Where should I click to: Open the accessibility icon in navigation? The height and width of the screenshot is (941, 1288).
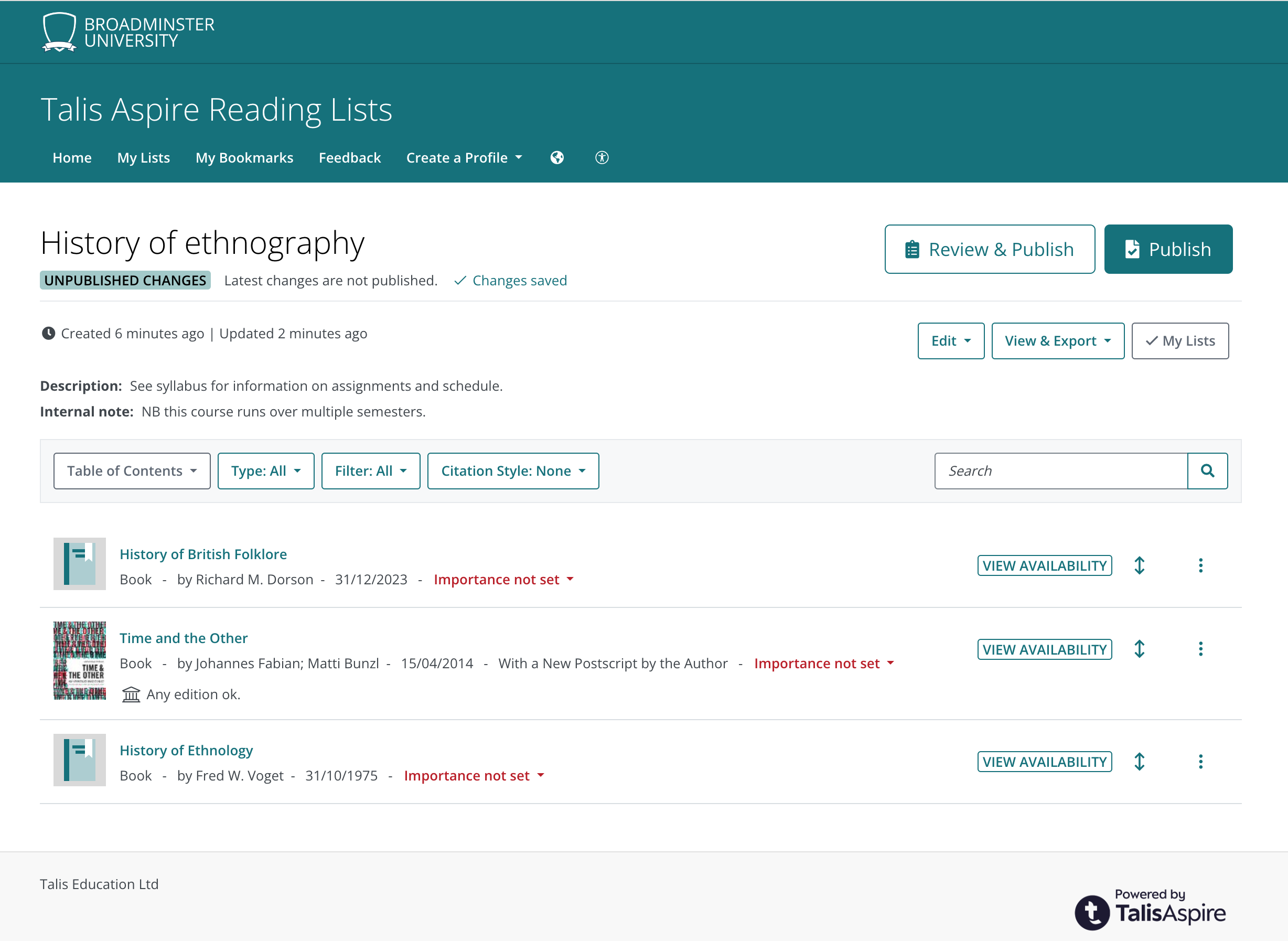[x=602, y=158]
